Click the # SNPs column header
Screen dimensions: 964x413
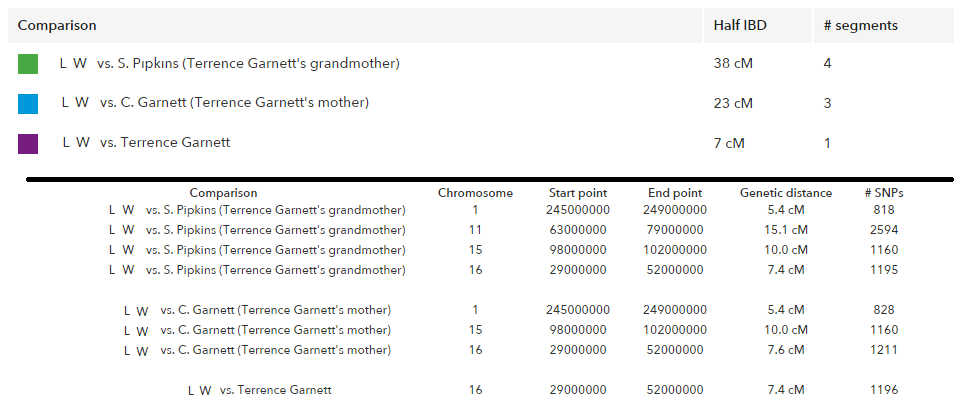pyautogui.click(x=884, y=193)
